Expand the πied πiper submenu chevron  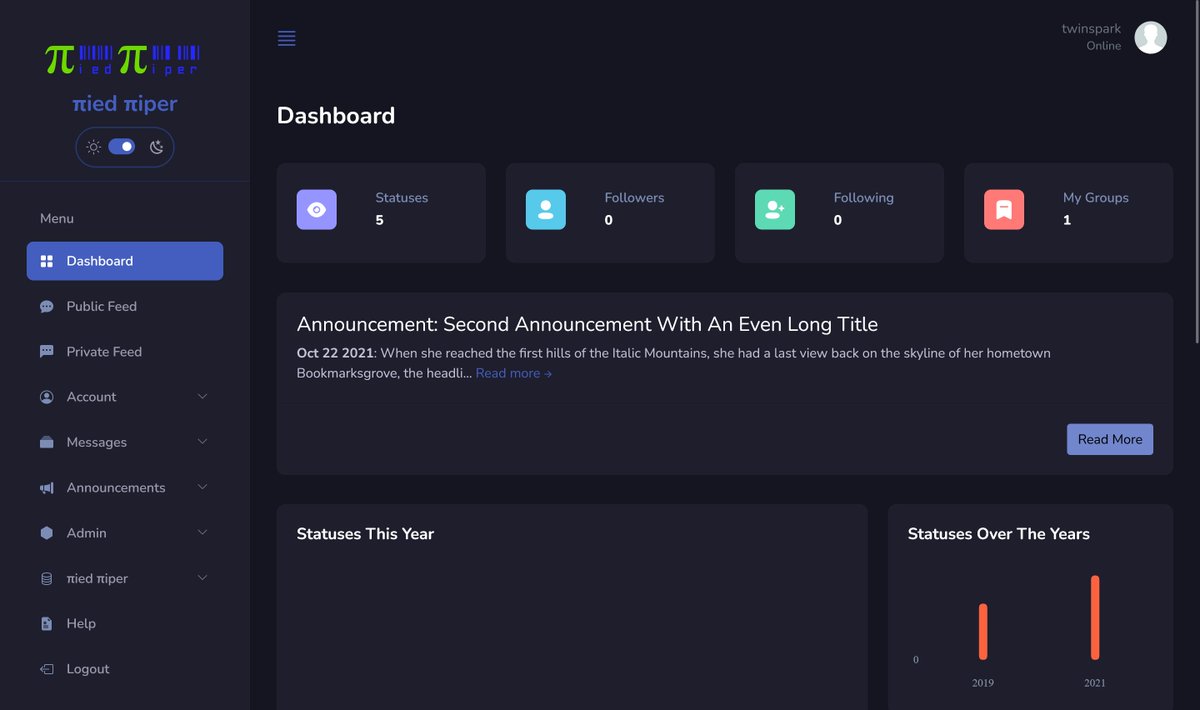coord(202,578)
